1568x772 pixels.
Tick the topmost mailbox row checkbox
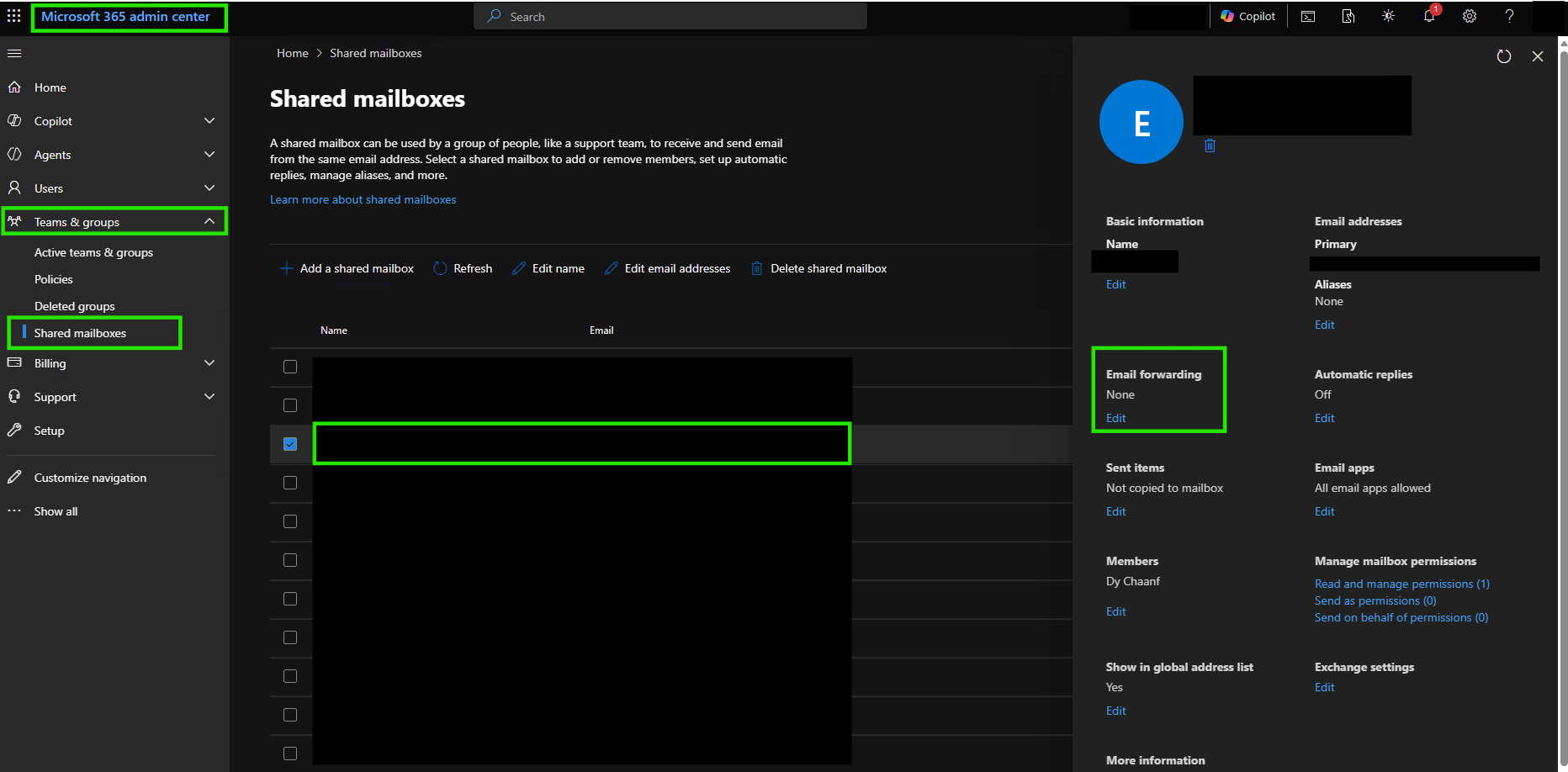click(290, 367)
